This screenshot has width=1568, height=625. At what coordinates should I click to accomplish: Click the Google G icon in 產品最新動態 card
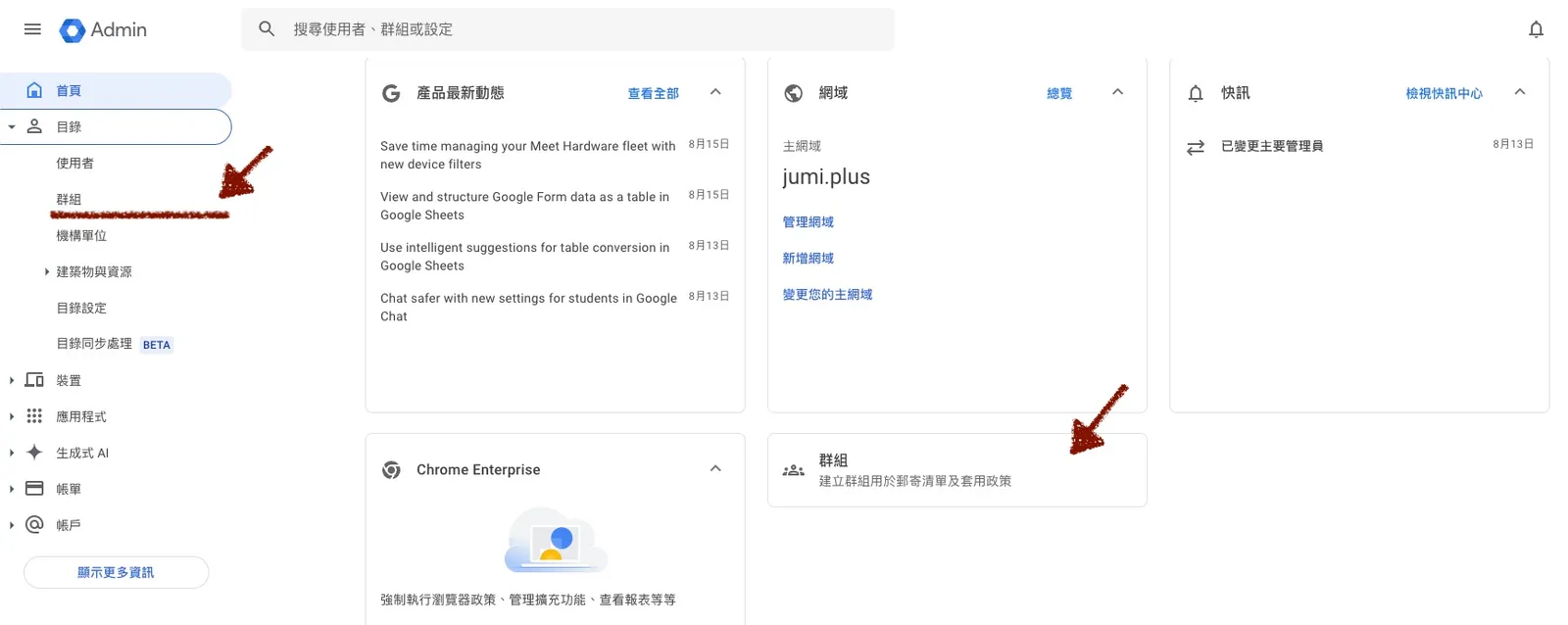pos(391,93)
